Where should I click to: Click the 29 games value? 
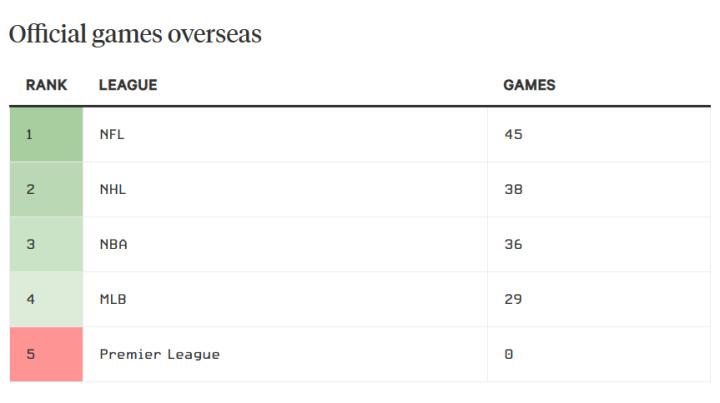[513, 299]
